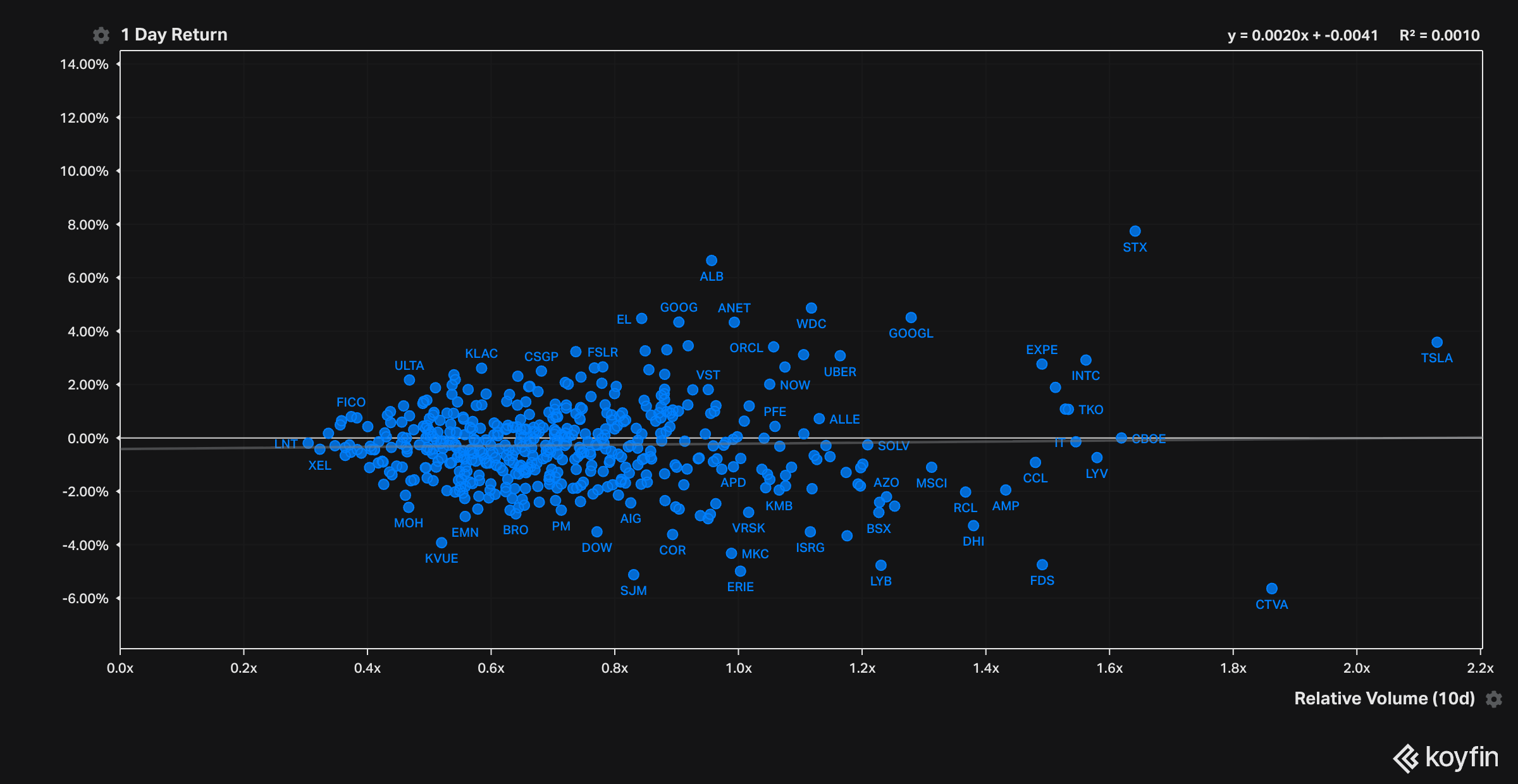Click the Koyfin logo
Viewport: 1518px width, 784px height.
pos(1445,757)
